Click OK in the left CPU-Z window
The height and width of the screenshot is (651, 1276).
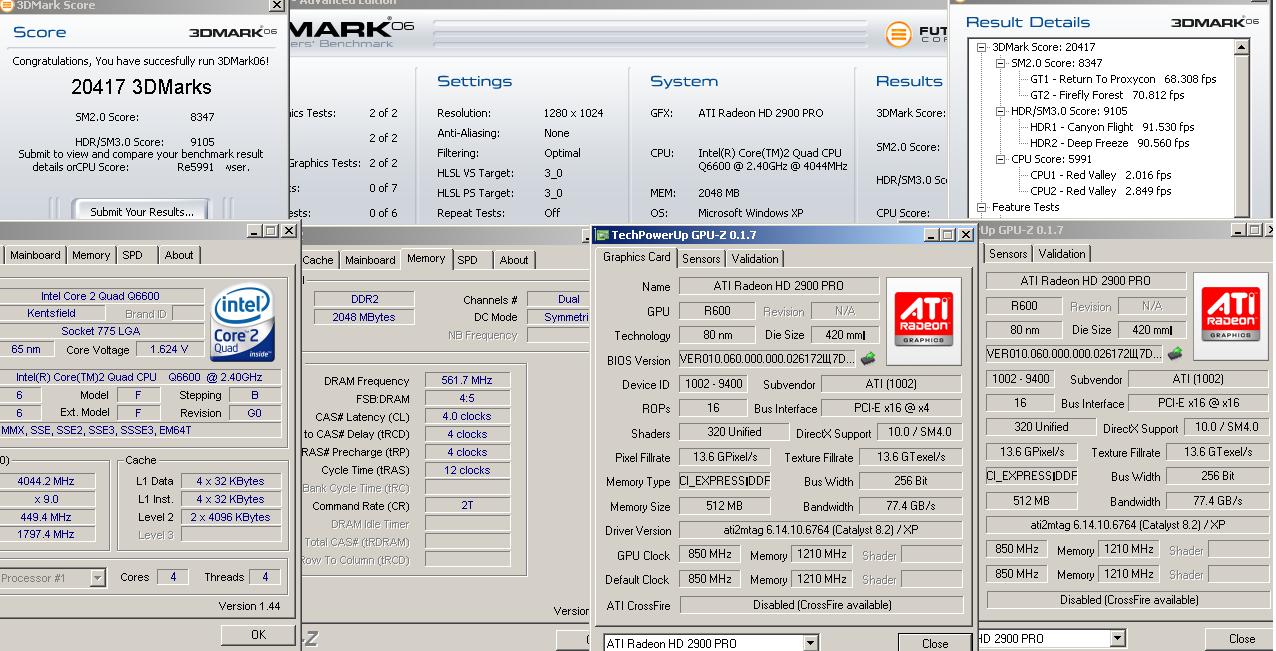click(x=258, y=634)
